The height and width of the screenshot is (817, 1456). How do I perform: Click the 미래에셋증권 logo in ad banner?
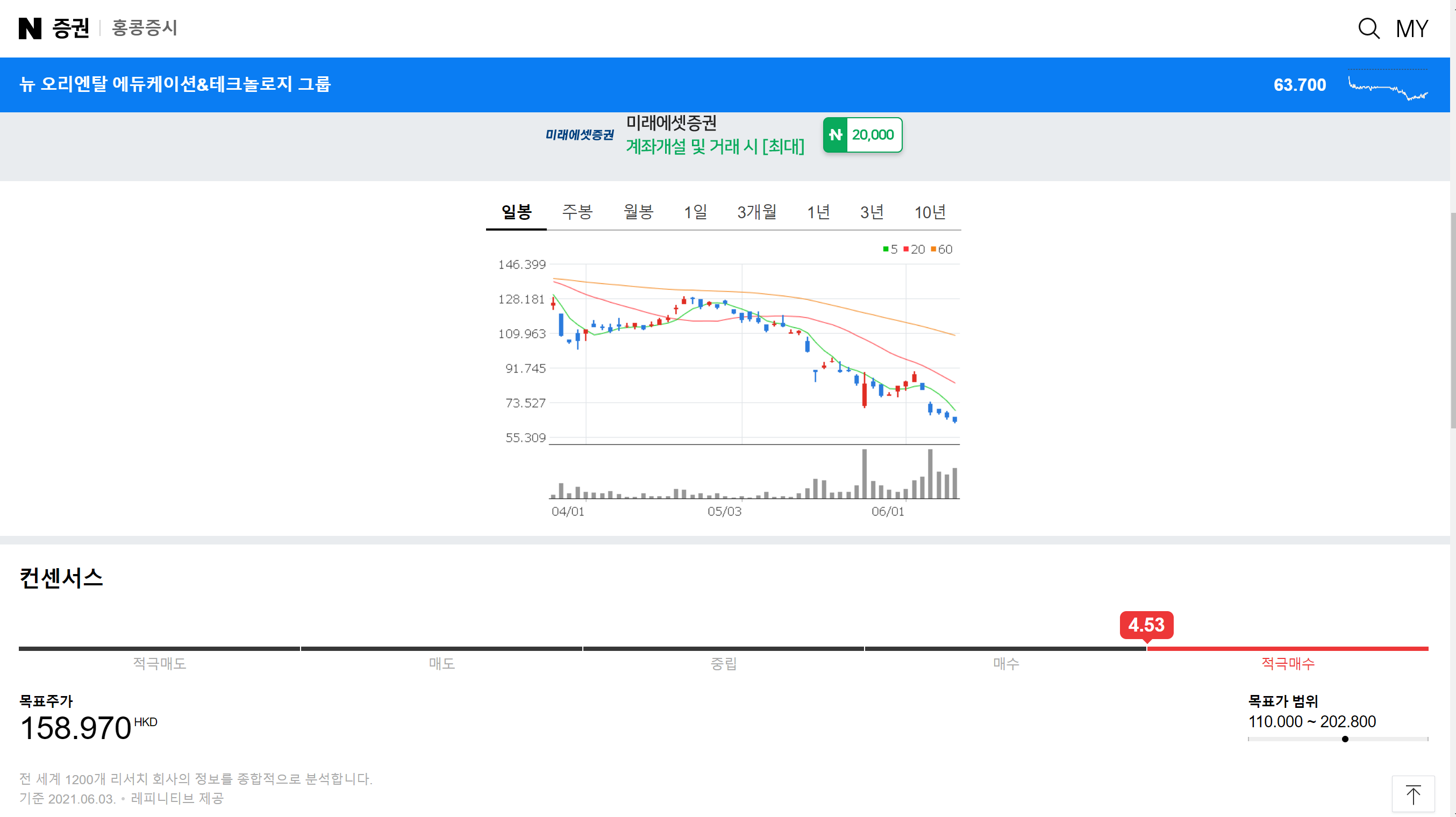click(x=580, y=135)
